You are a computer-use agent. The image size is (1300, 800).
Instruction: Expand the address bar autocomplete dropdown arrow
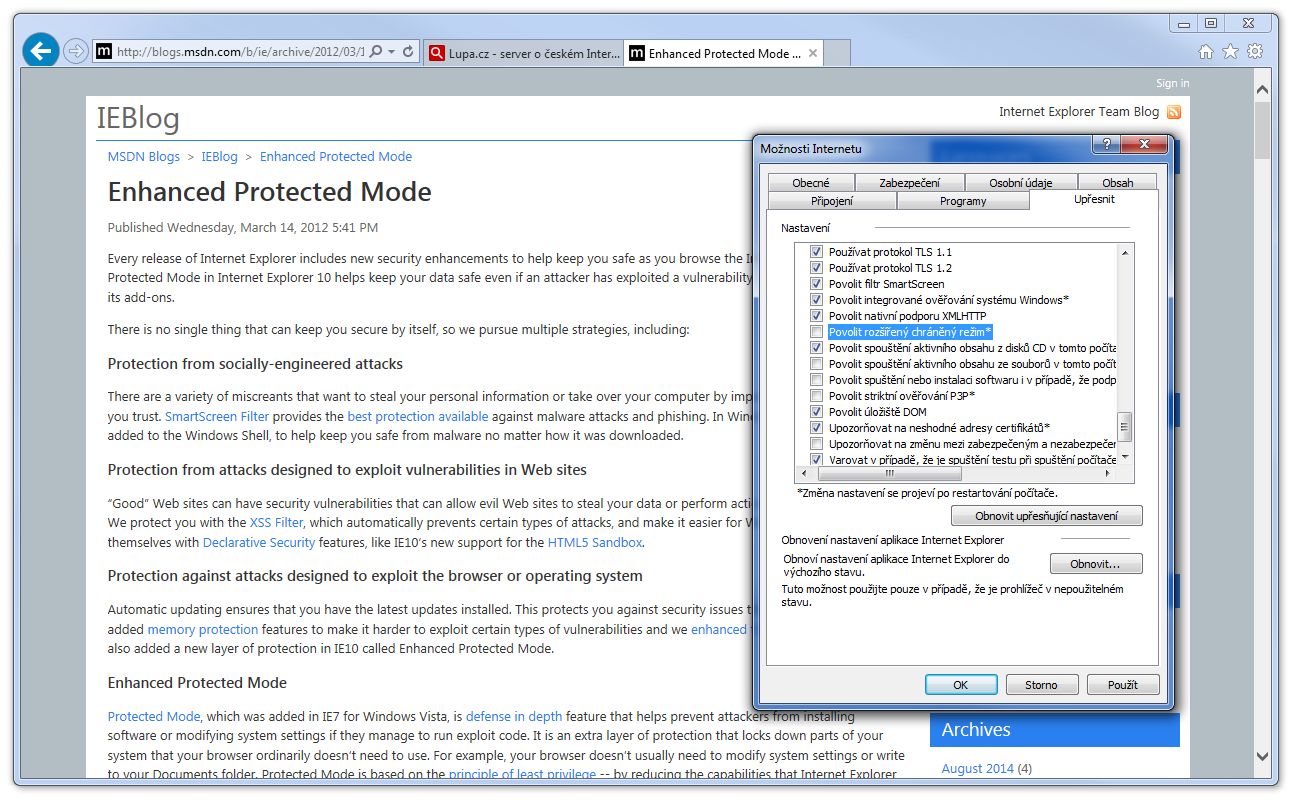point(391,52)
